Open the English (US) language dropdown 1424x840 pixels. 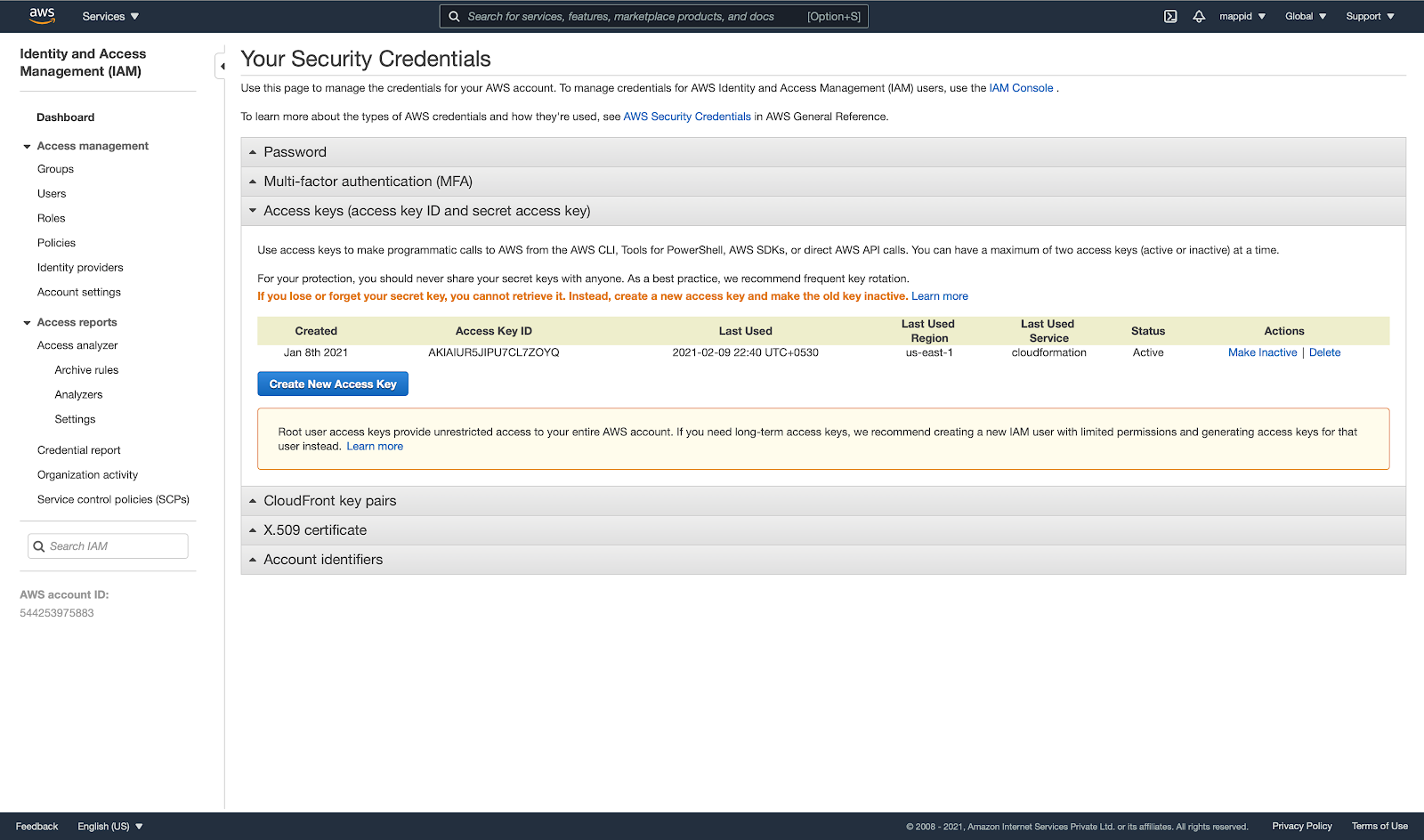coord(110,826)
